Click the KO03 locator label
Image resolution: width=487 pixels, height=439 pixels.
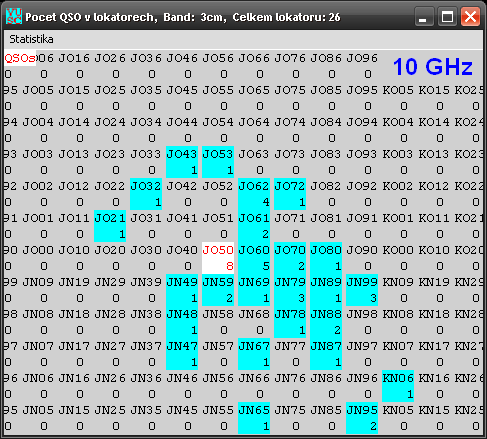point(398,154)
